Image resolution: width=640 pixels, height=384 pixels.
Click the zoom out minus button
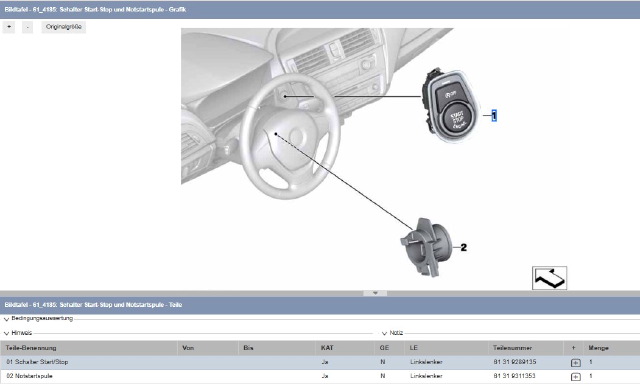click(27, 27)
